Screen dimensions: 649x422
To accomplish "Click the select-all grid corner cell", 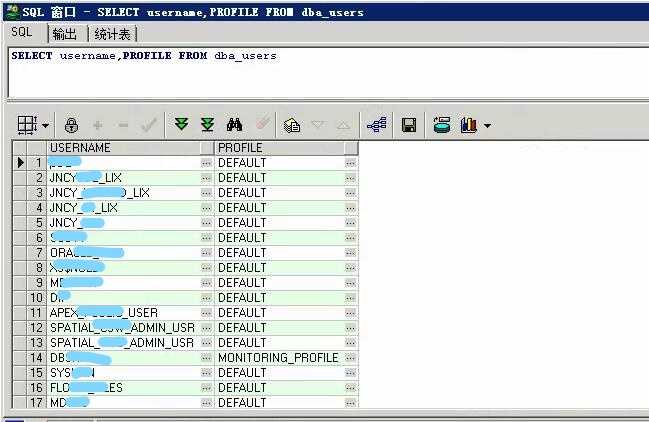I will [20, 148].
